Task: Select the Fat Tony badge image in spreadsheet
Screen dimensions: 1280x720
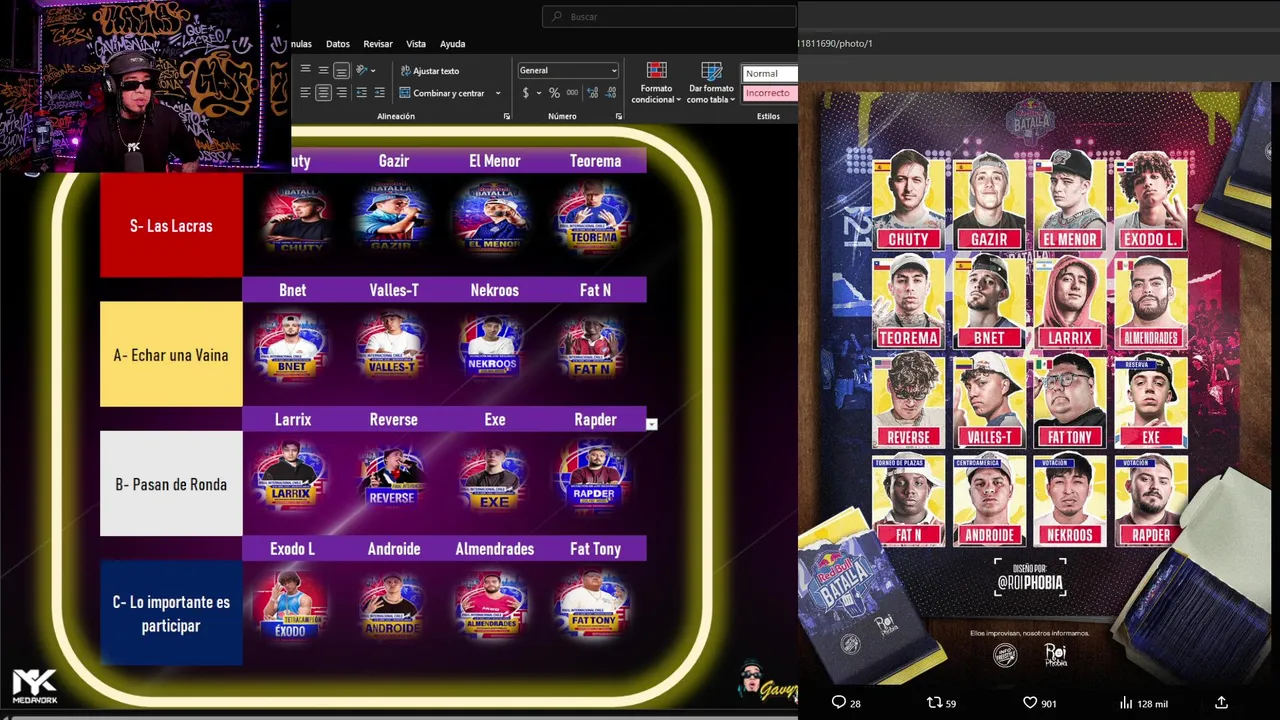Action: tap(594, 605)
